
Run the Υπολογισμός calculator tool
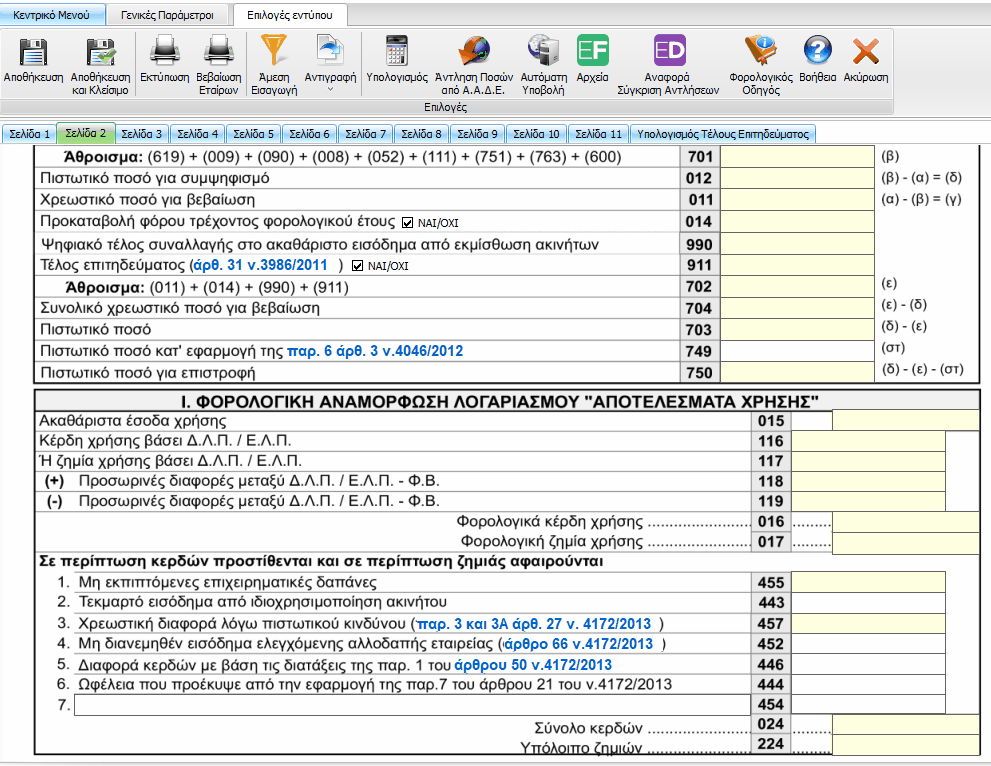point(397,52)
